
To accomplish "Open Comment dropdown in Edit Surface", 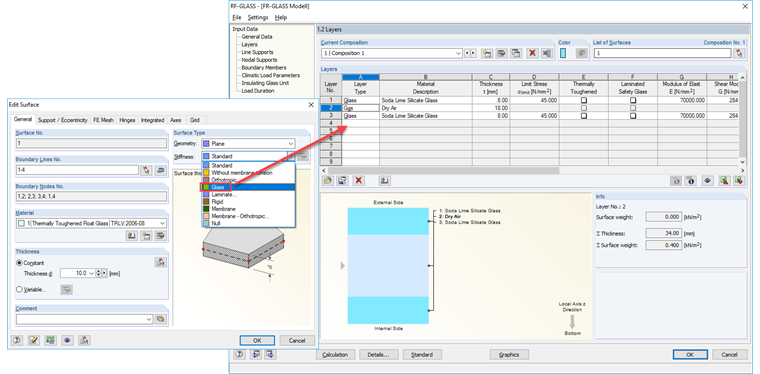I will point(149,319).
